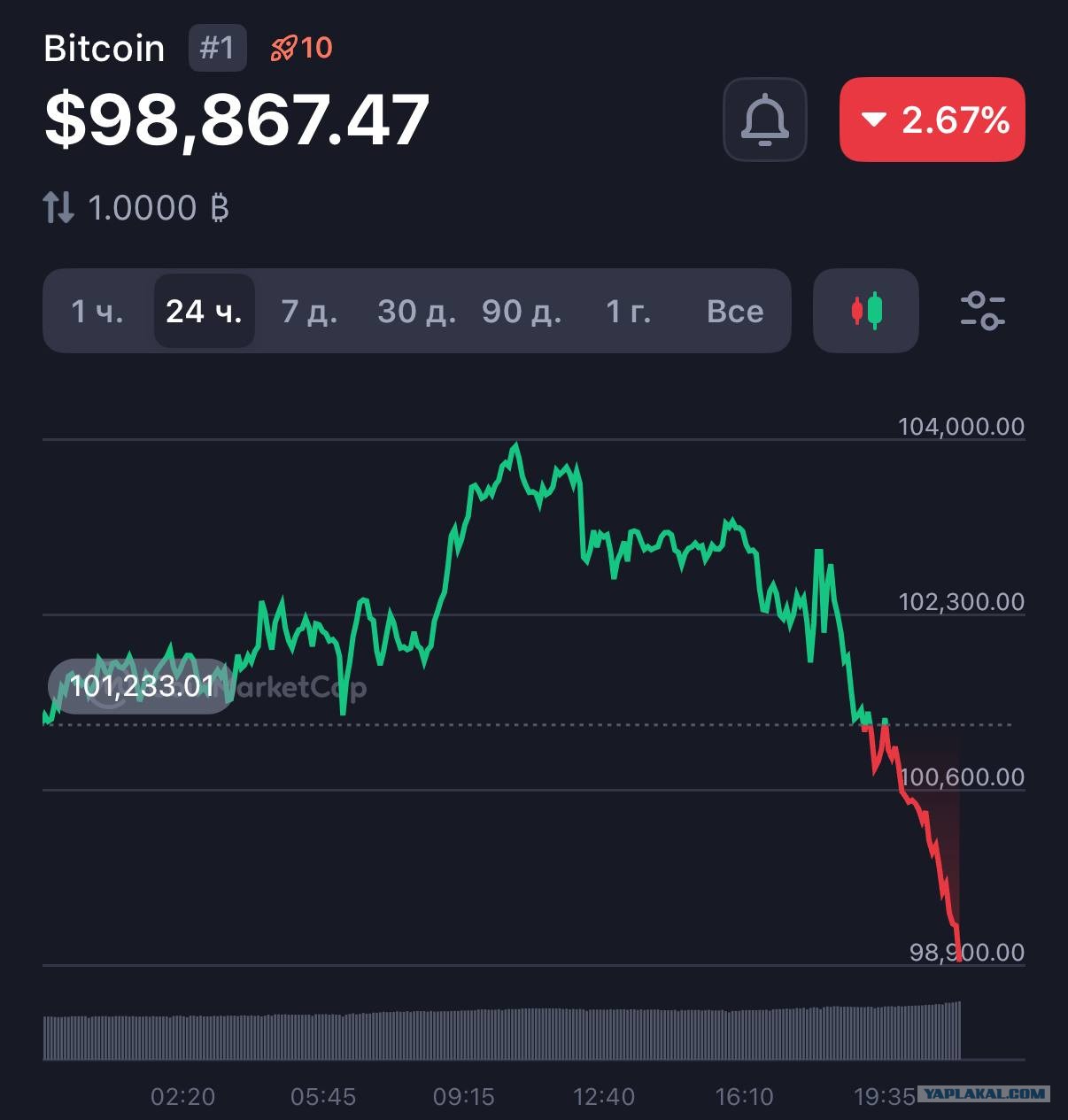1068x1120 pixels.
Task: Switch chart to 7 д. range
Action: 309,311
